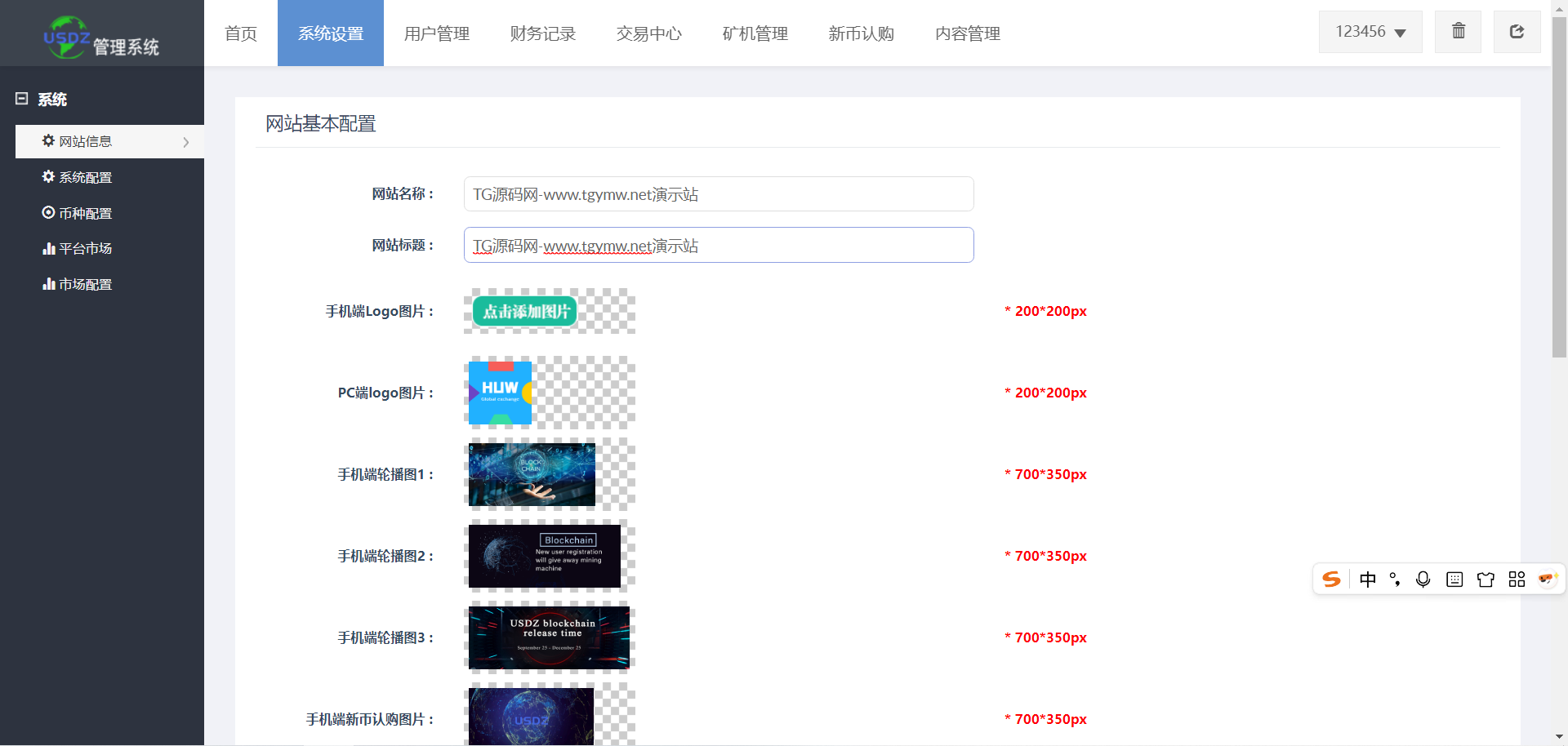This screenshot has width=1568, height=746.
Task: Click the share/logout arrow icon
Action: [1517, 32]
